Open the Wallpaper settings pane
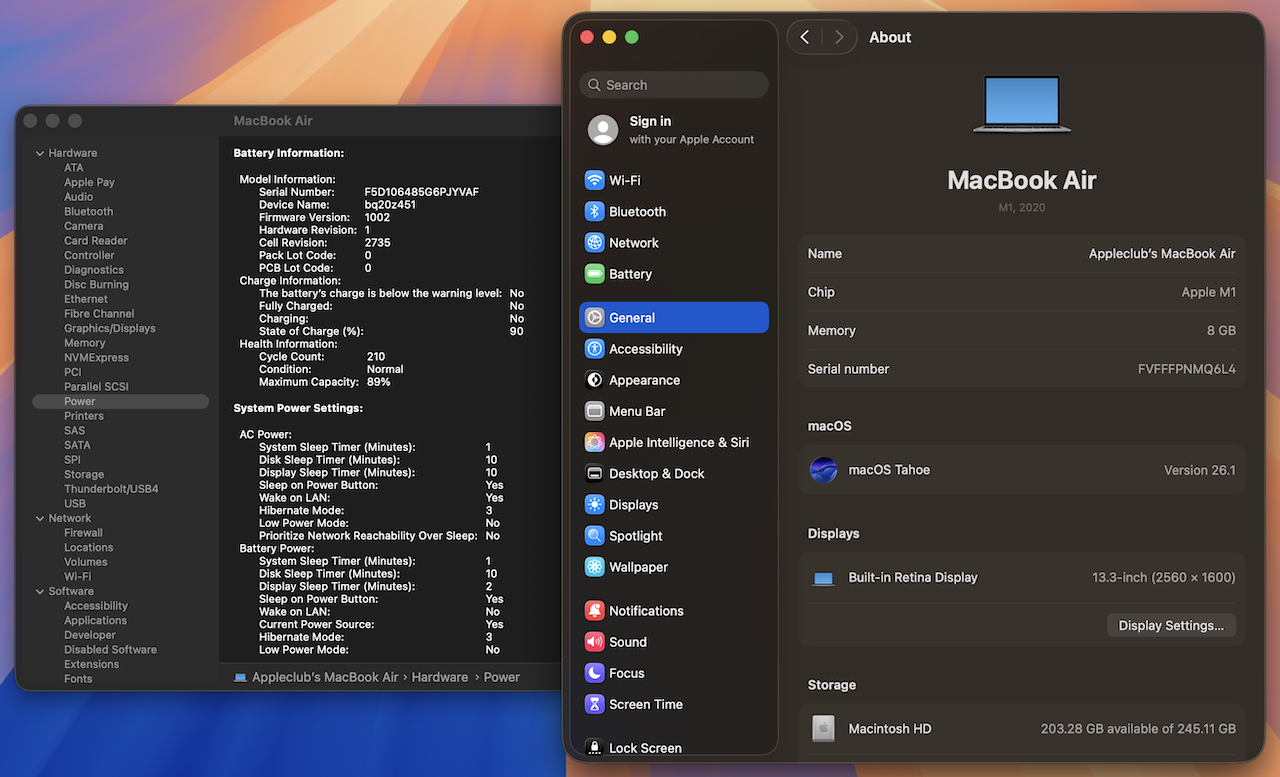The height and width of the screenshot is (777, 1280). click(638, 567)
